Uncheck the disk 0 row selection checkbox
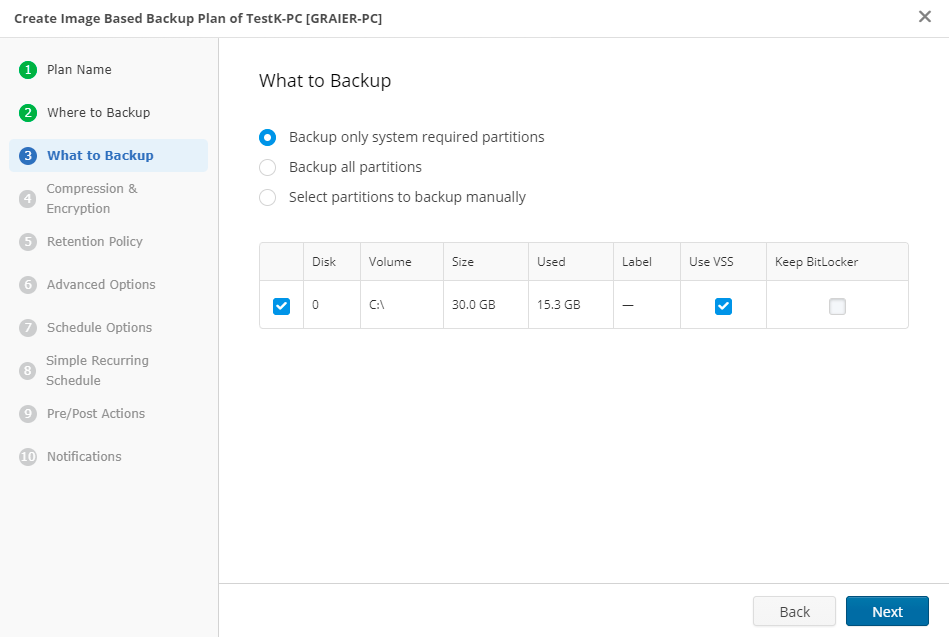Image resolution: width=949 pixels, height=637 pixels. (x=280, y=306)
